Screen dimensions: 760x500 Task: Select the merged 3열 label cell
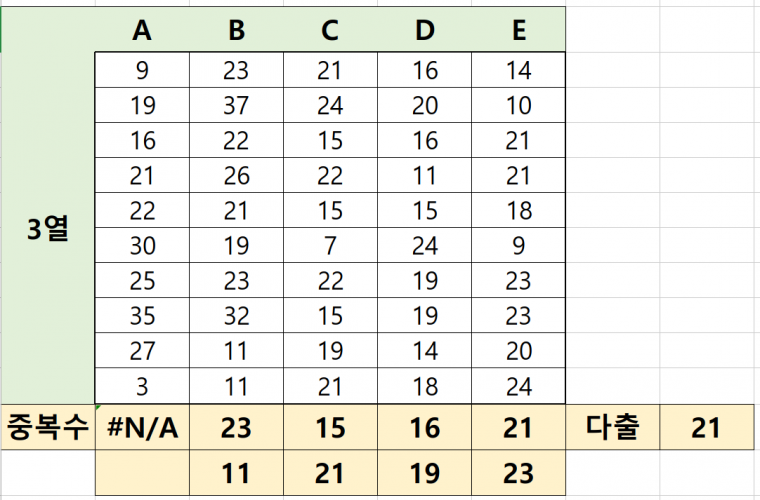click(x=47, y=228)
